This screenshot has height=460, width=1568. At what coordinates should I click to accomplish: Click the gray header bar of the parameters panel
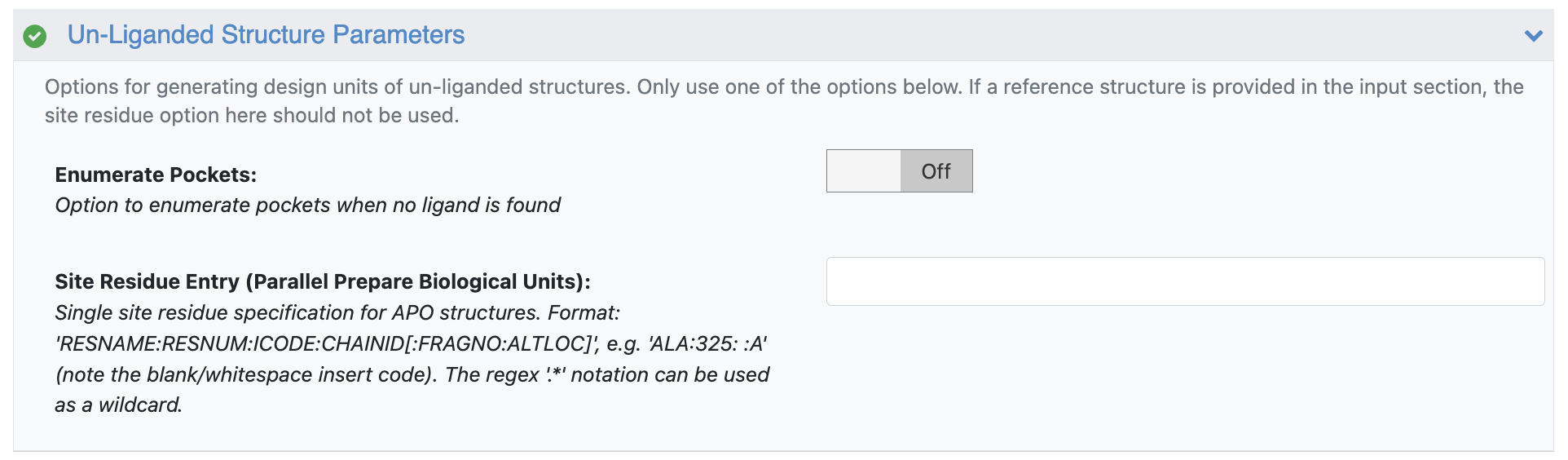click(978, 36)
